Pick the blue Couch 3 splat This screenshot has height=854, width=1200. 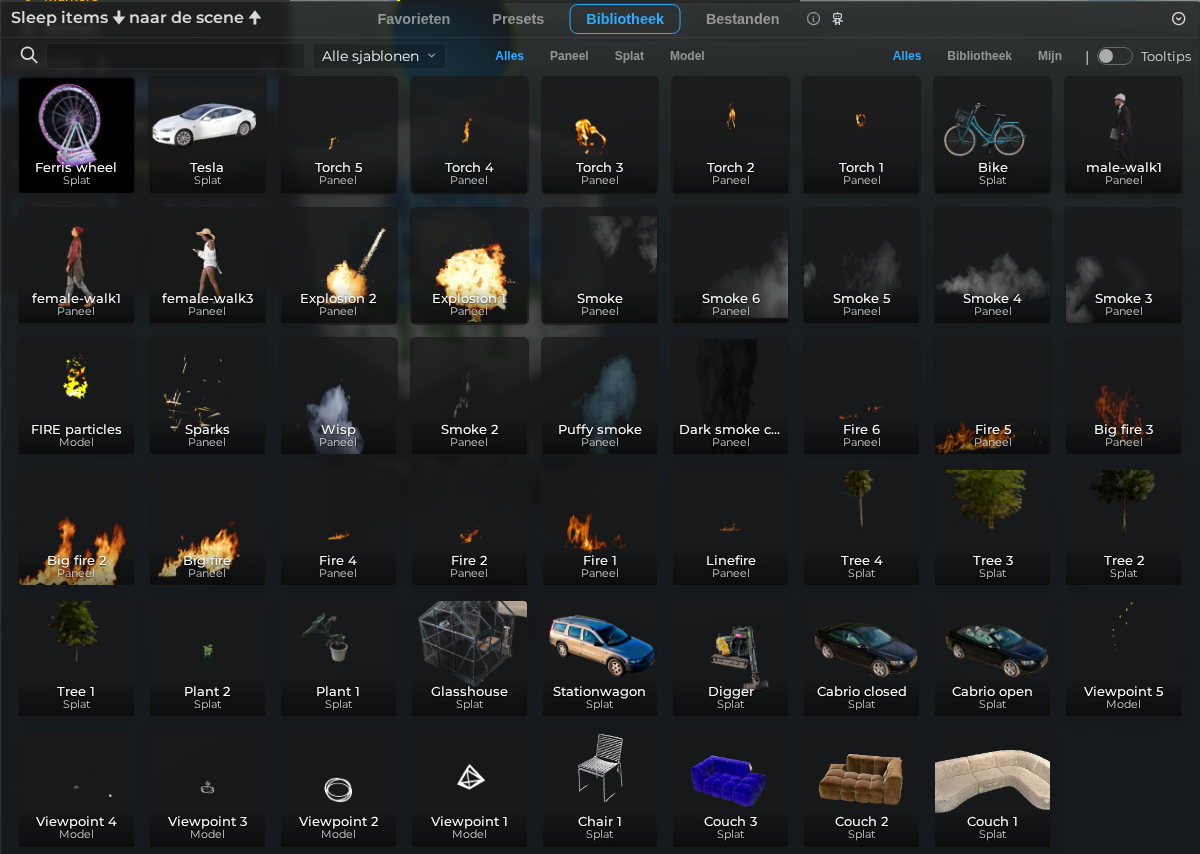tap(730, 790)
